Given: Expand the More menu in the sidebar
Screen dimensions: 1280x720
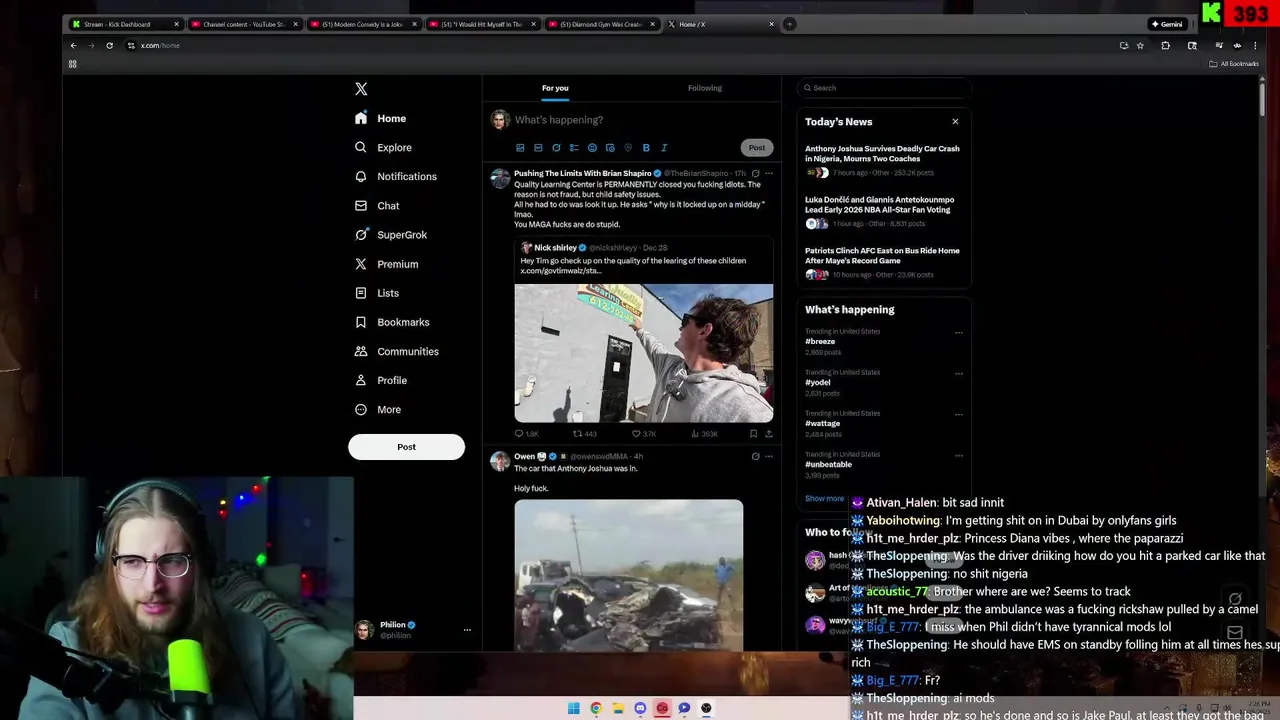Looking at the screenshot, I should point(378,409).
